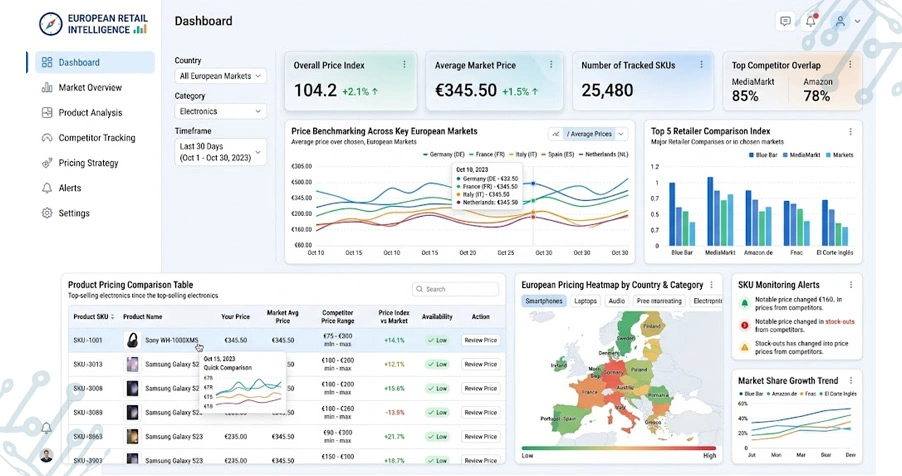
Task: Toggle Amazon.de legend in growth trend
Action: (x=782, y=394)
